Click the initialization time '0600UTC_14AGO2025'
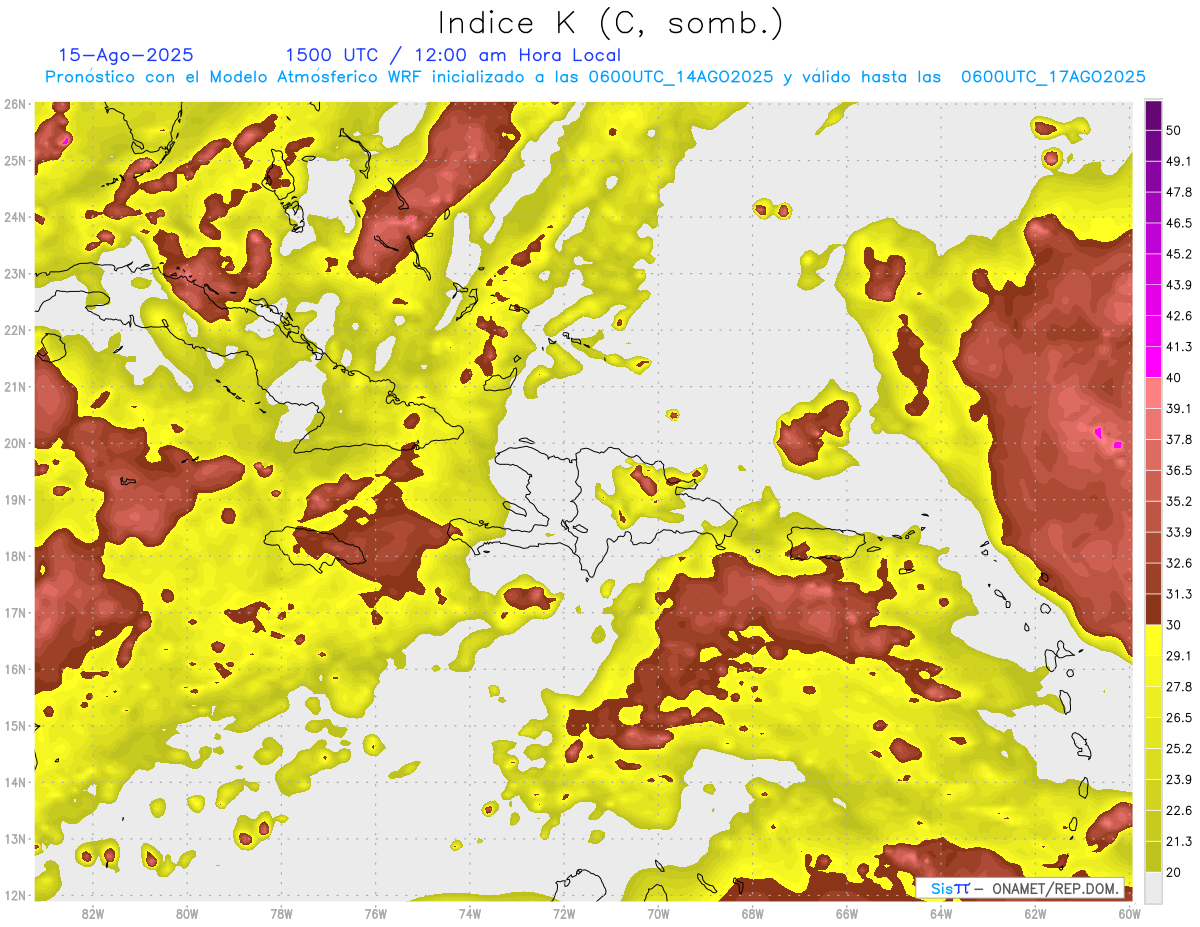Viewport: 1200px width, 927px height. (681, 77)
